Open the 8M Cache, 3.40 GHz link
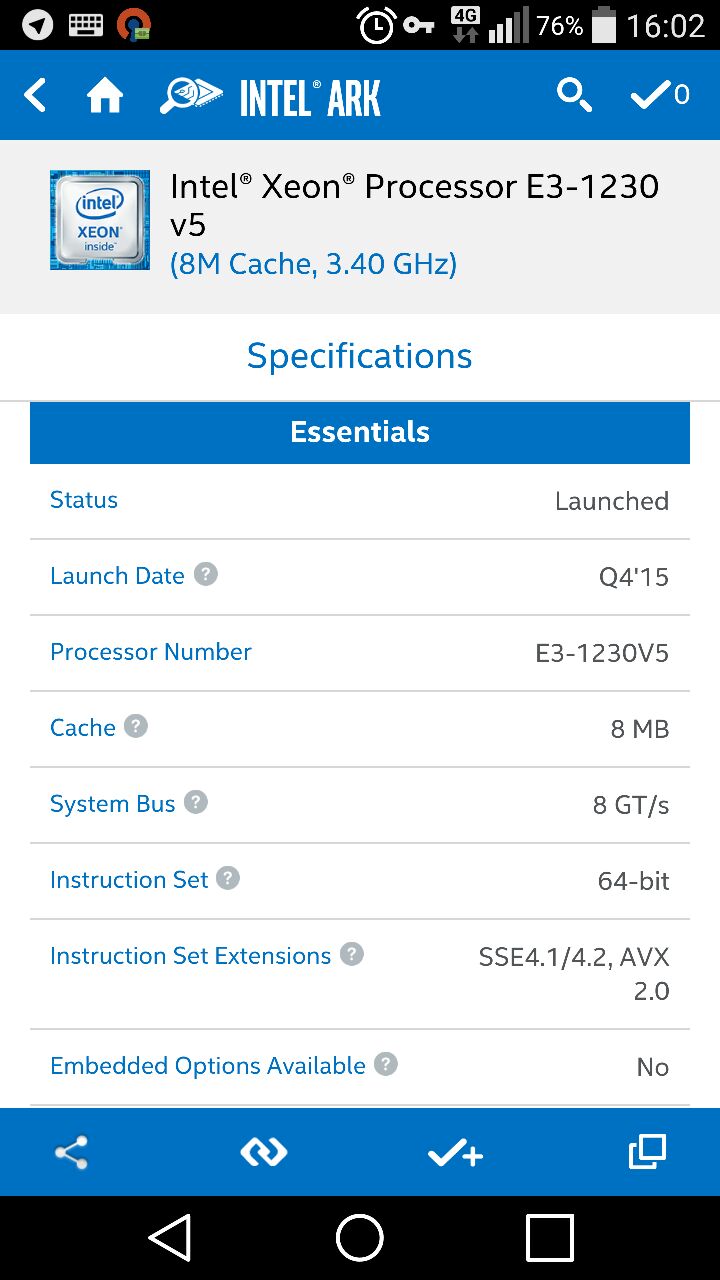Screen dimensions: 720x1280 [313, 264]
